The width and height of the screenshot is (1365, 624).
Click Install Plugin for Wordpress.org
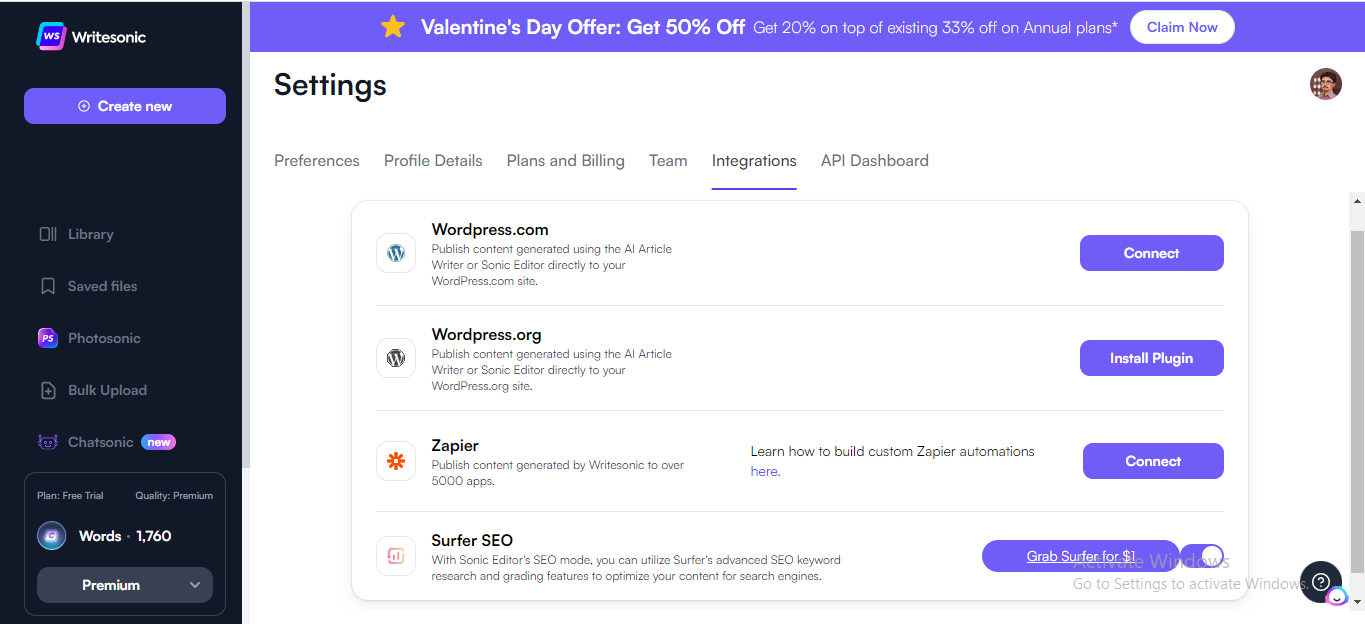point(1152,358)
